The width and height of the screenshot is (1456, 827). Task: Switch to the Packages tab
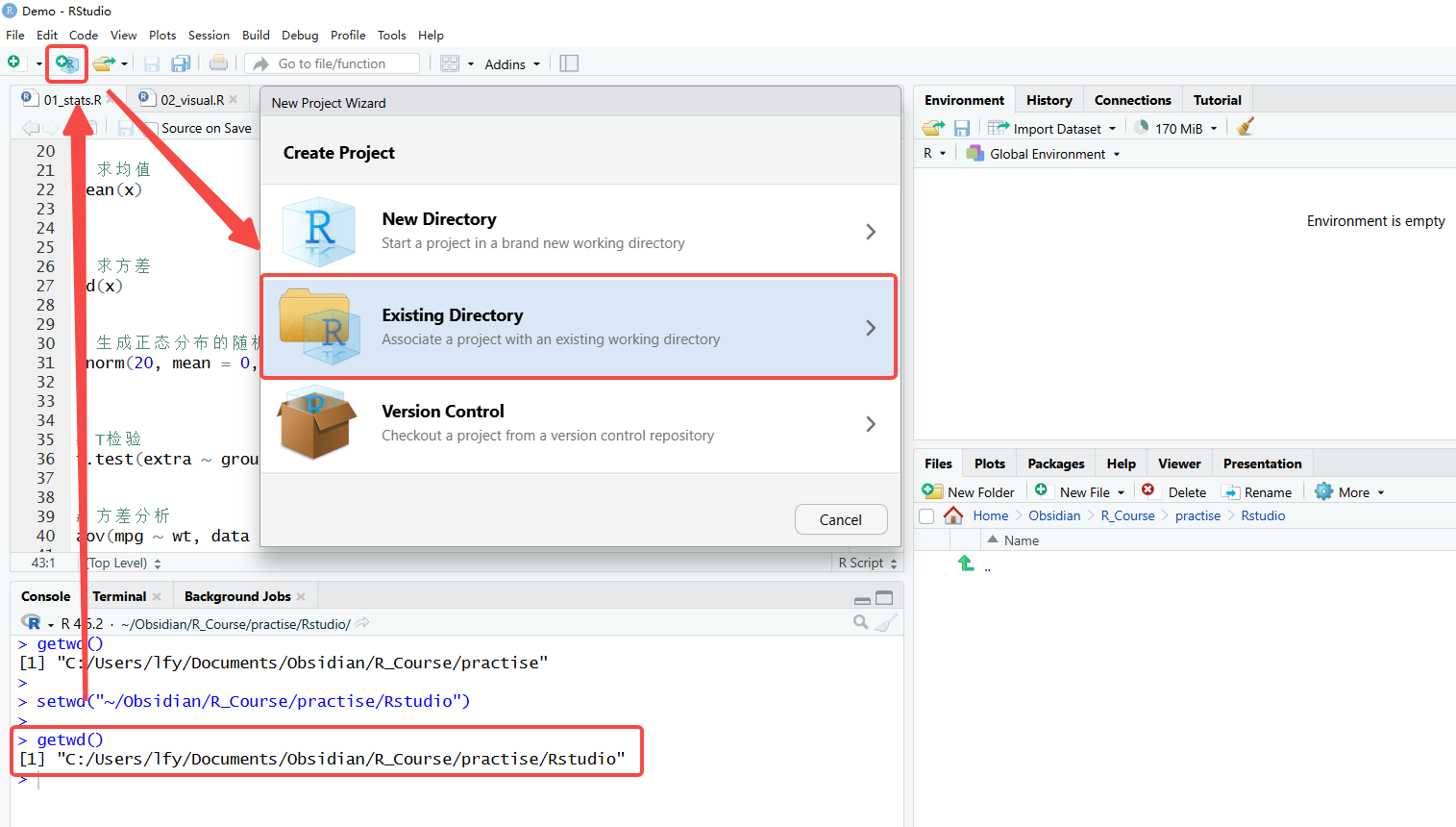pos(1055,464)
